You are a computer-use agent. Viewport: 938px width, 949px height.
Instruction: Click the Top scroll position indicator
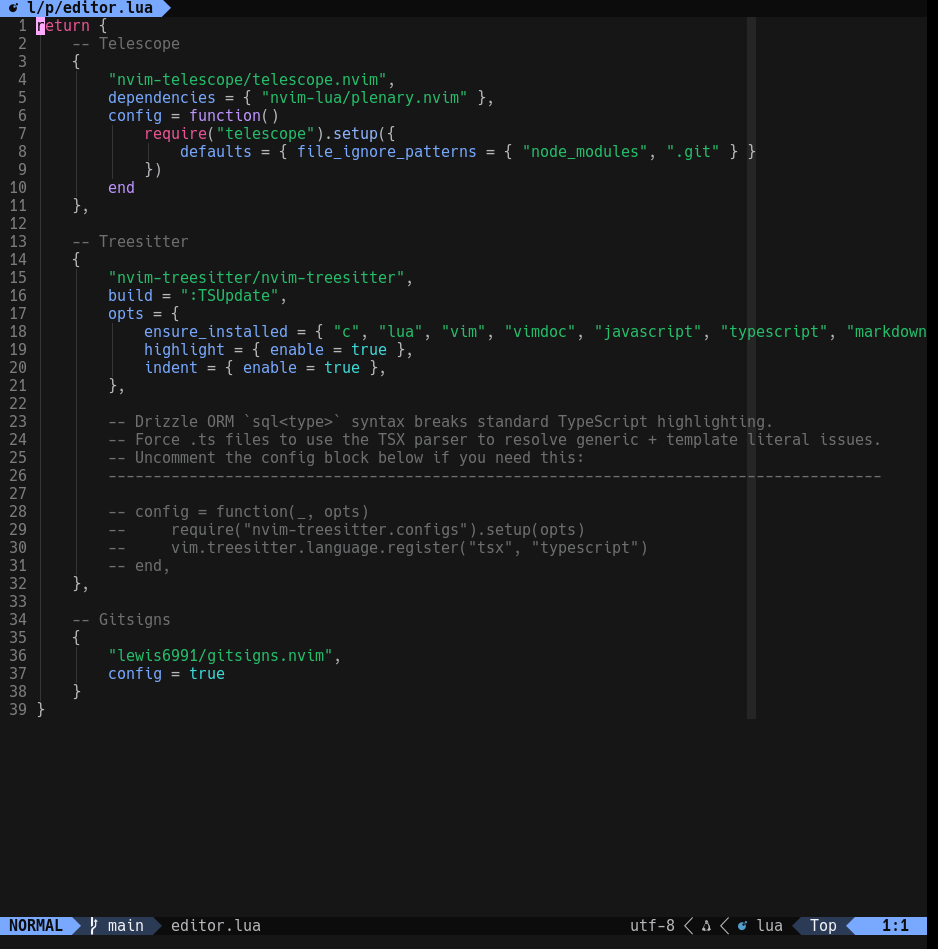pyautogui.click(x=823, y=926)
